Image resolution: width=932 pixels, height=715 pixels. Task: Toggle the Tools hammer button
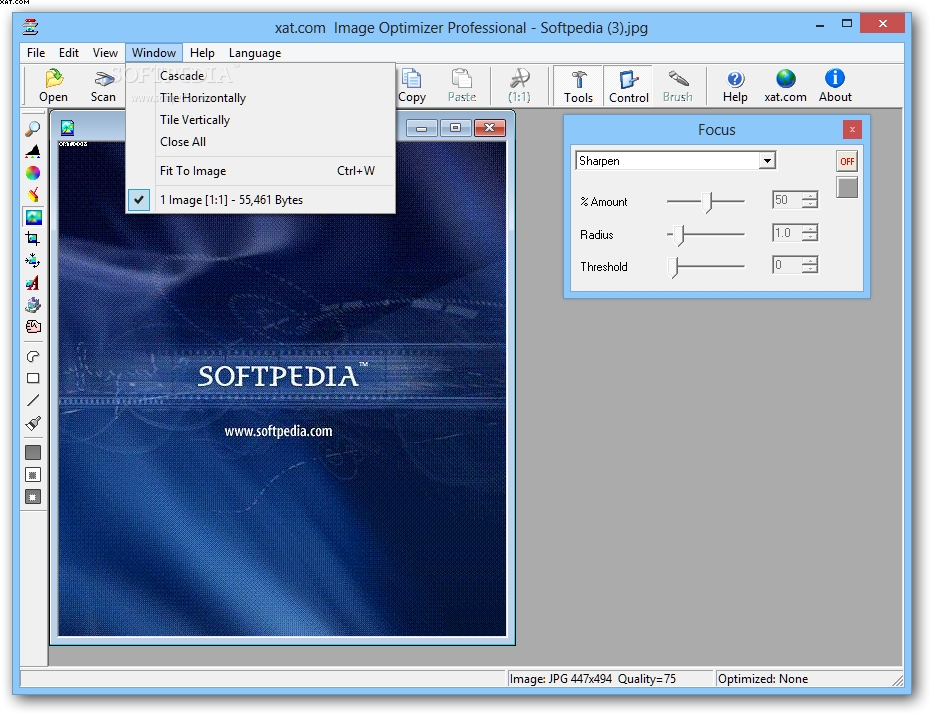(578, 86)
